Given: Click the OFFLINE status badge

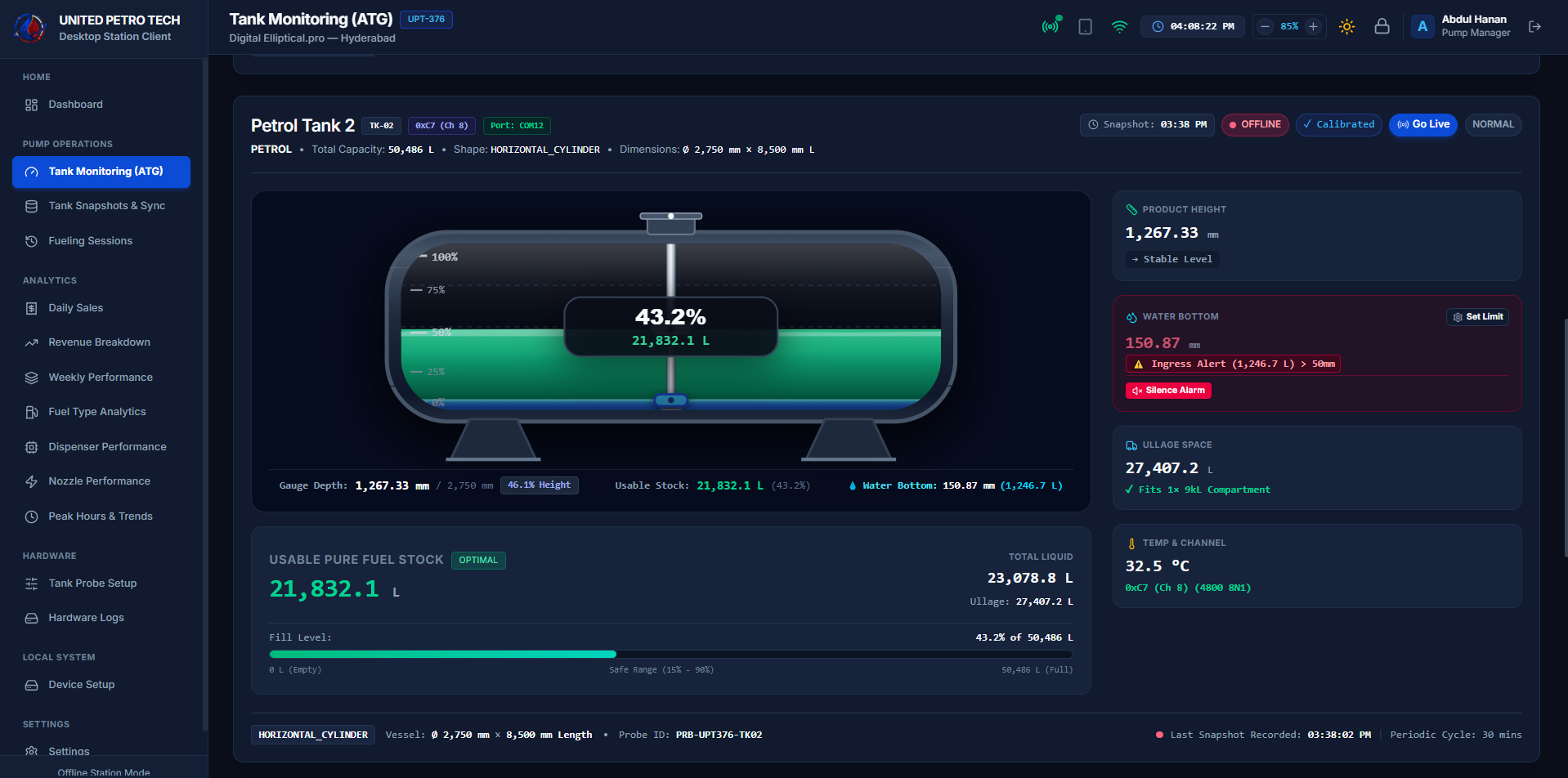Looking at the screenshot, I should point(1255,124).
